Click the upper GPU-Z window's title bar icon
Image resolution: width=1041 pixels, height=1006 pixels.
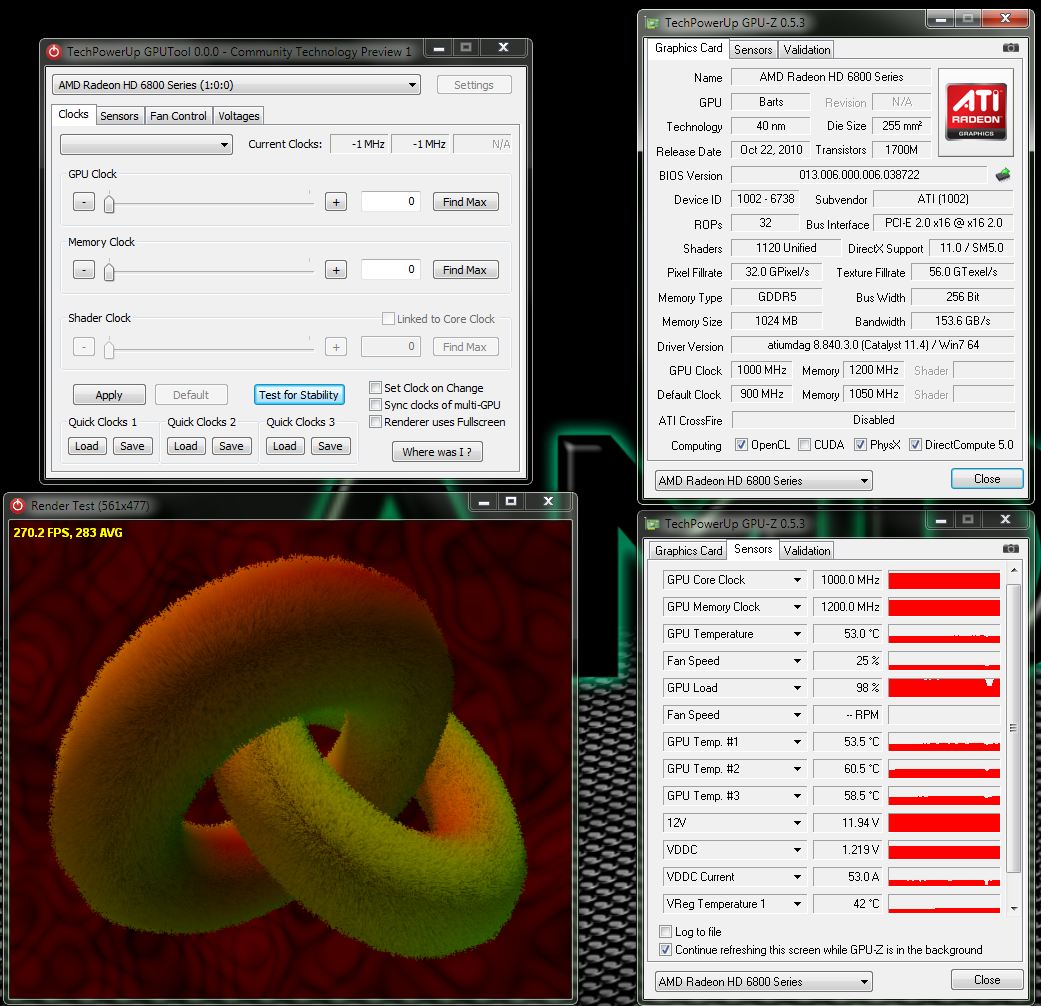pos(652,23)
